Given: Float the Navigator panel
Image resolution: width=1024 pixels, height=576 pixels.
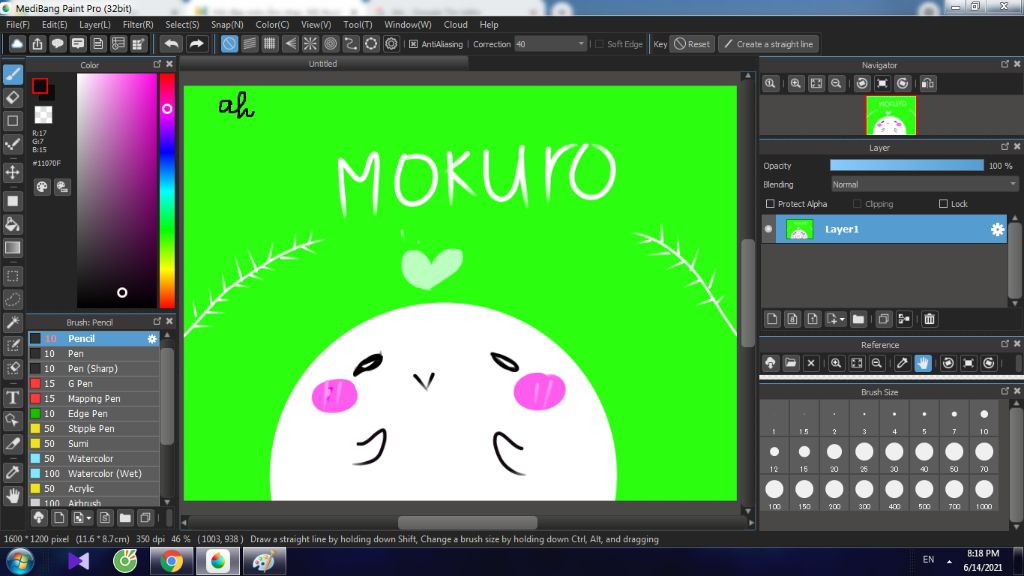Looking at the screenshot, I should tap(1005, 64).
